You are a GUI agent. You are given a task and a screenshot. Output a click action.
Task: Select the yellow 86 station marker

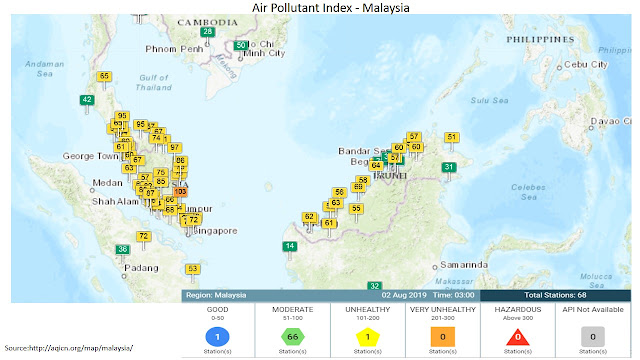(x=181, y=160)
